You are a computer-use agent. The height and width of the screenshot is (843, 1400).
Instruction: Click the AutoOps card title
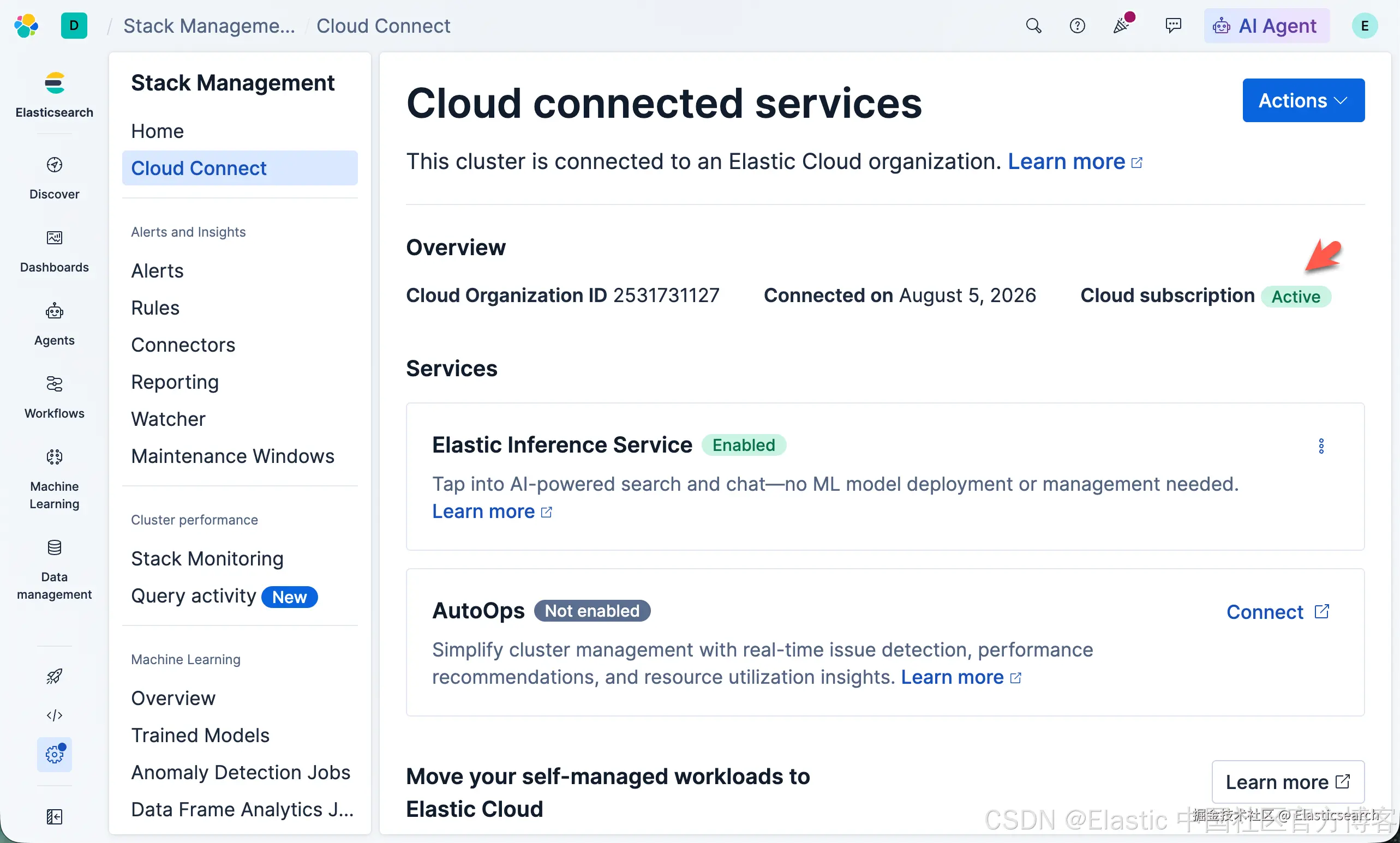[x=478, y=611]
